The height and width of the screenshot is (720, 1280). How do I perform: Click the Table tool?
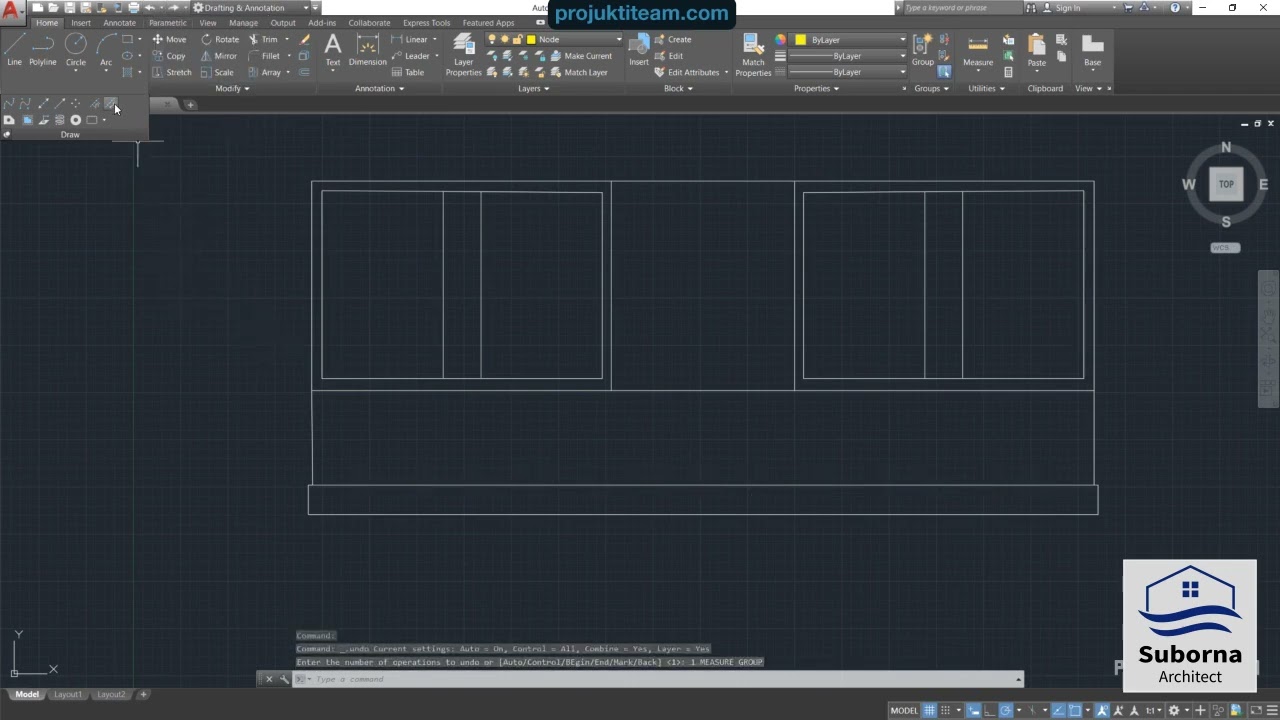(408, 72)
